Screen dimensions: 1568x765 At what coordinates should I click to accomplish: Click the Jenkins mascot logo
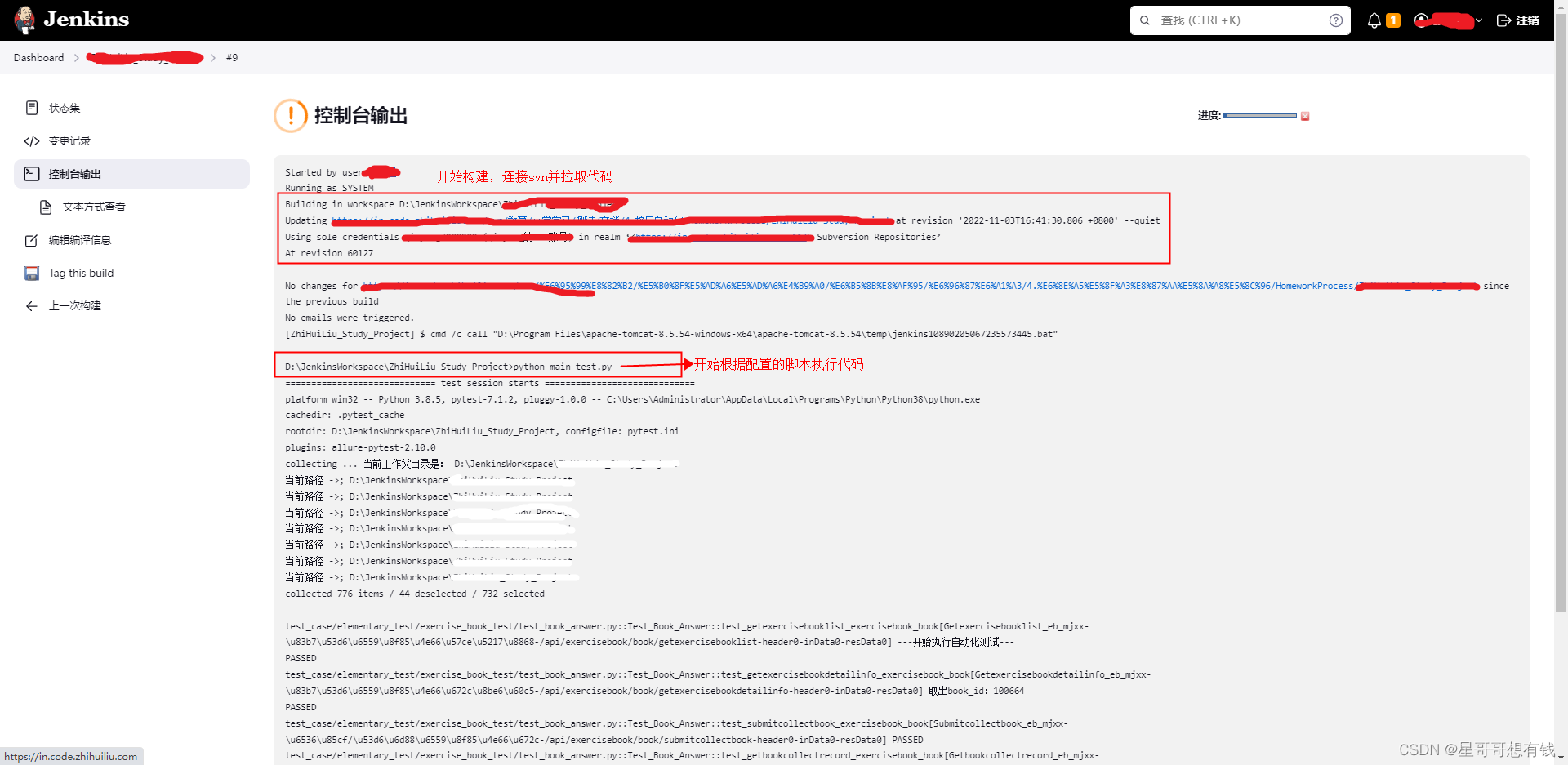(x=24, y=20)
